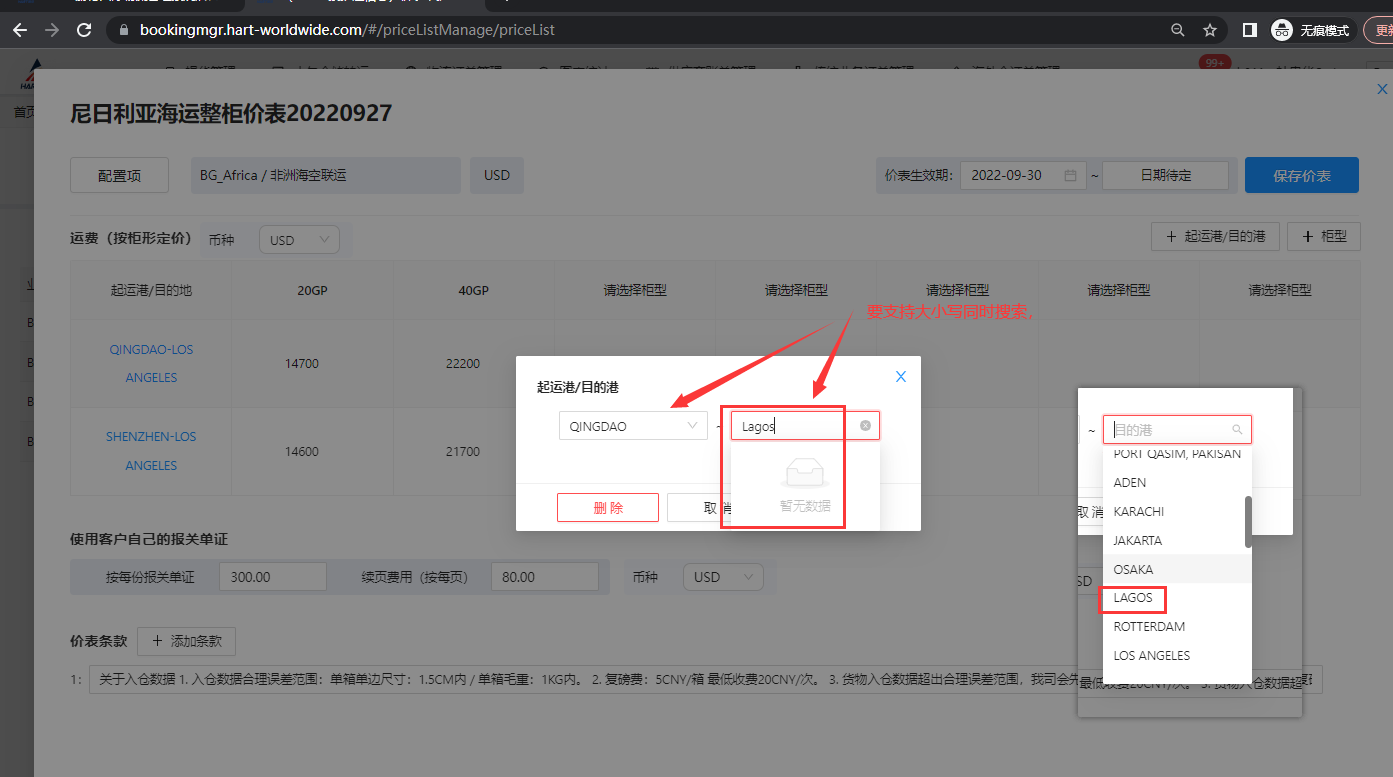Select LAGOS from the port list

[1133, 598]
